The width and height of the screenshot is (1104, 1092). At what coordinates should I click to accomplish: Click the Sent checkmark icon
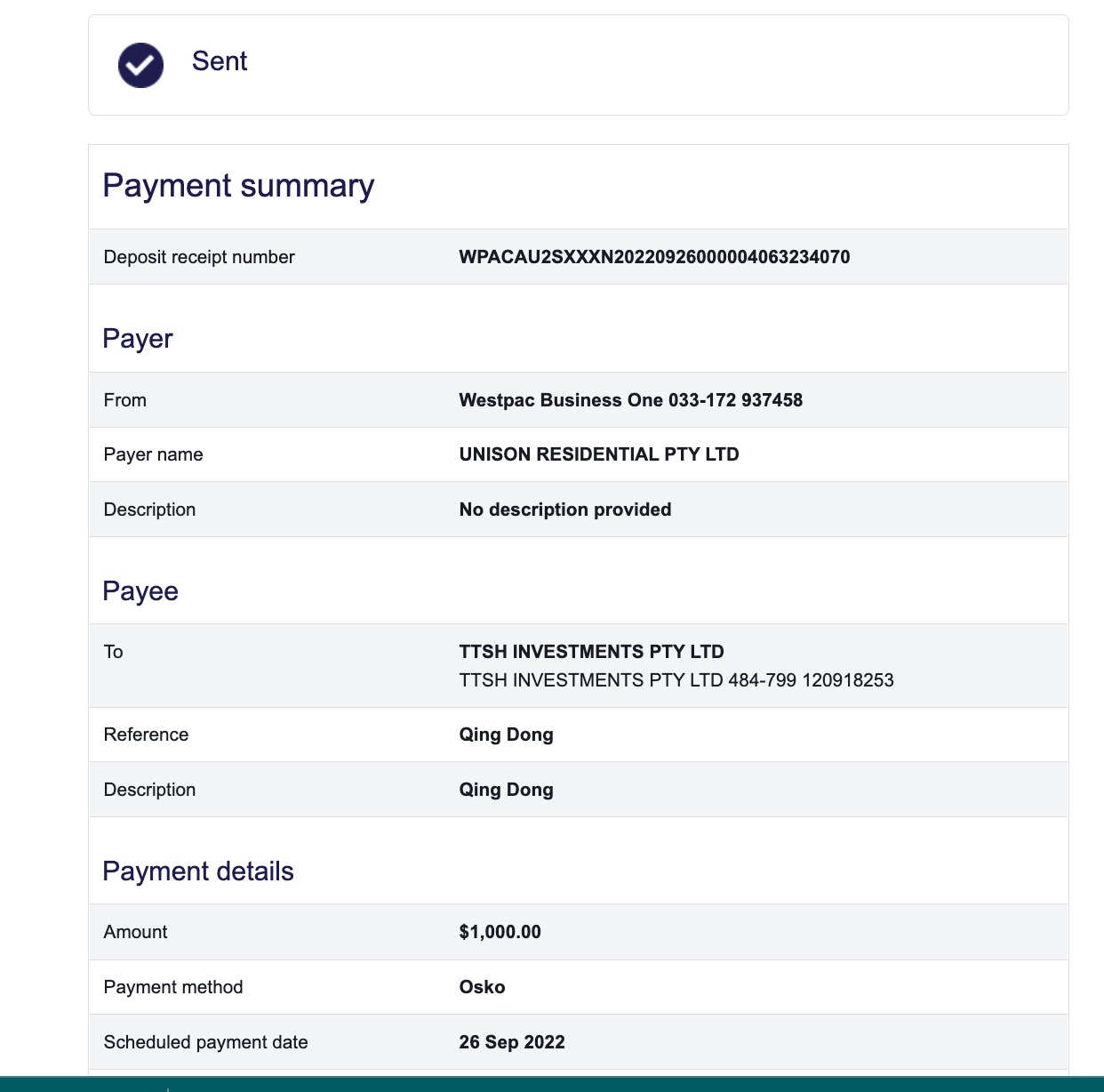140,65
